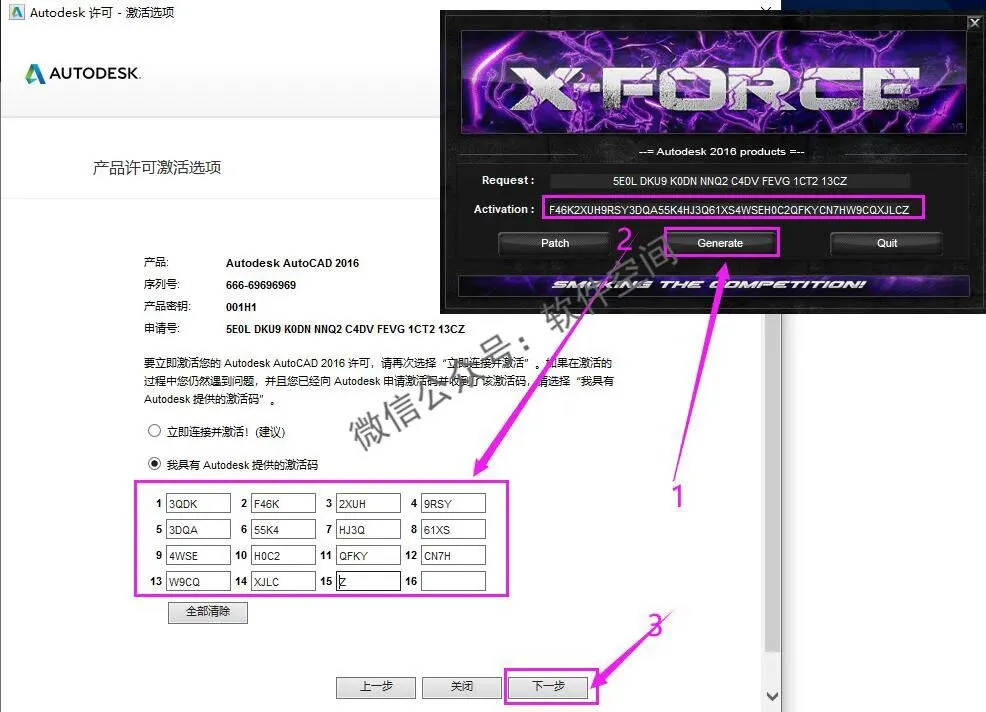Screen dimensions: 986x712
Task: Click the Autodesk logo icon in title bar
Action: click(17, 12)
